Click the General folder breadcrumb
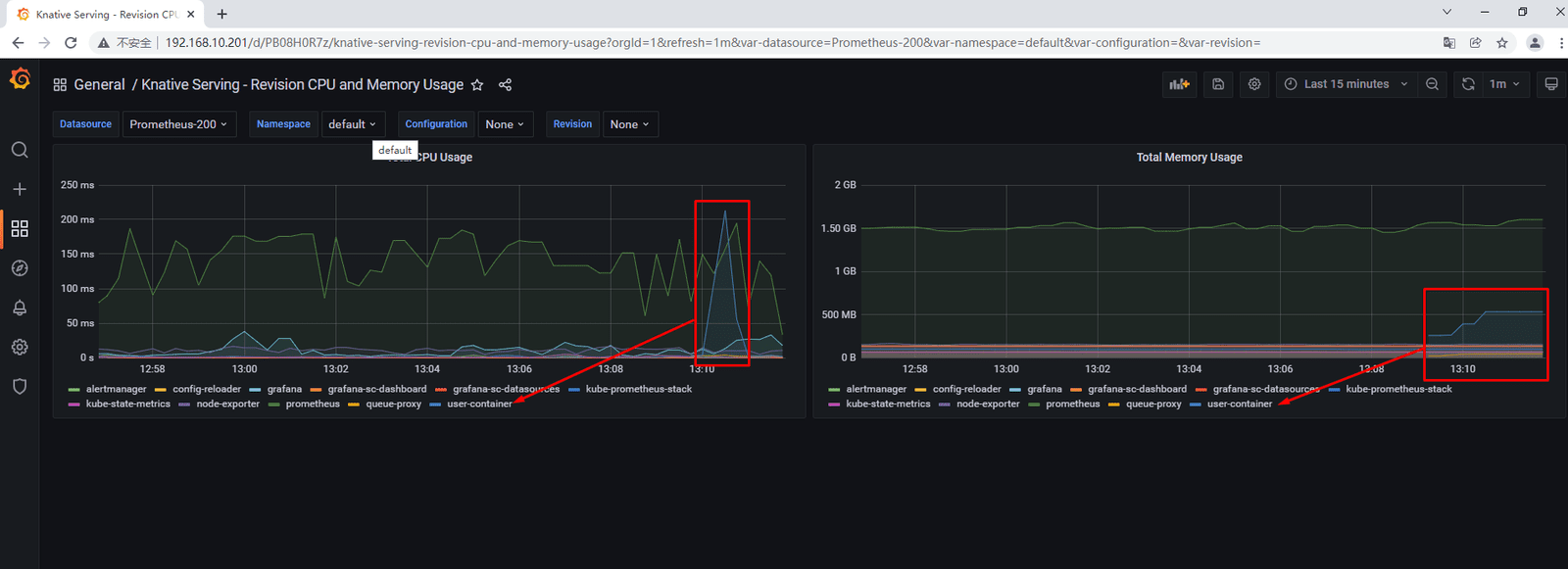 pyautogui.click(x=99, y=85)
